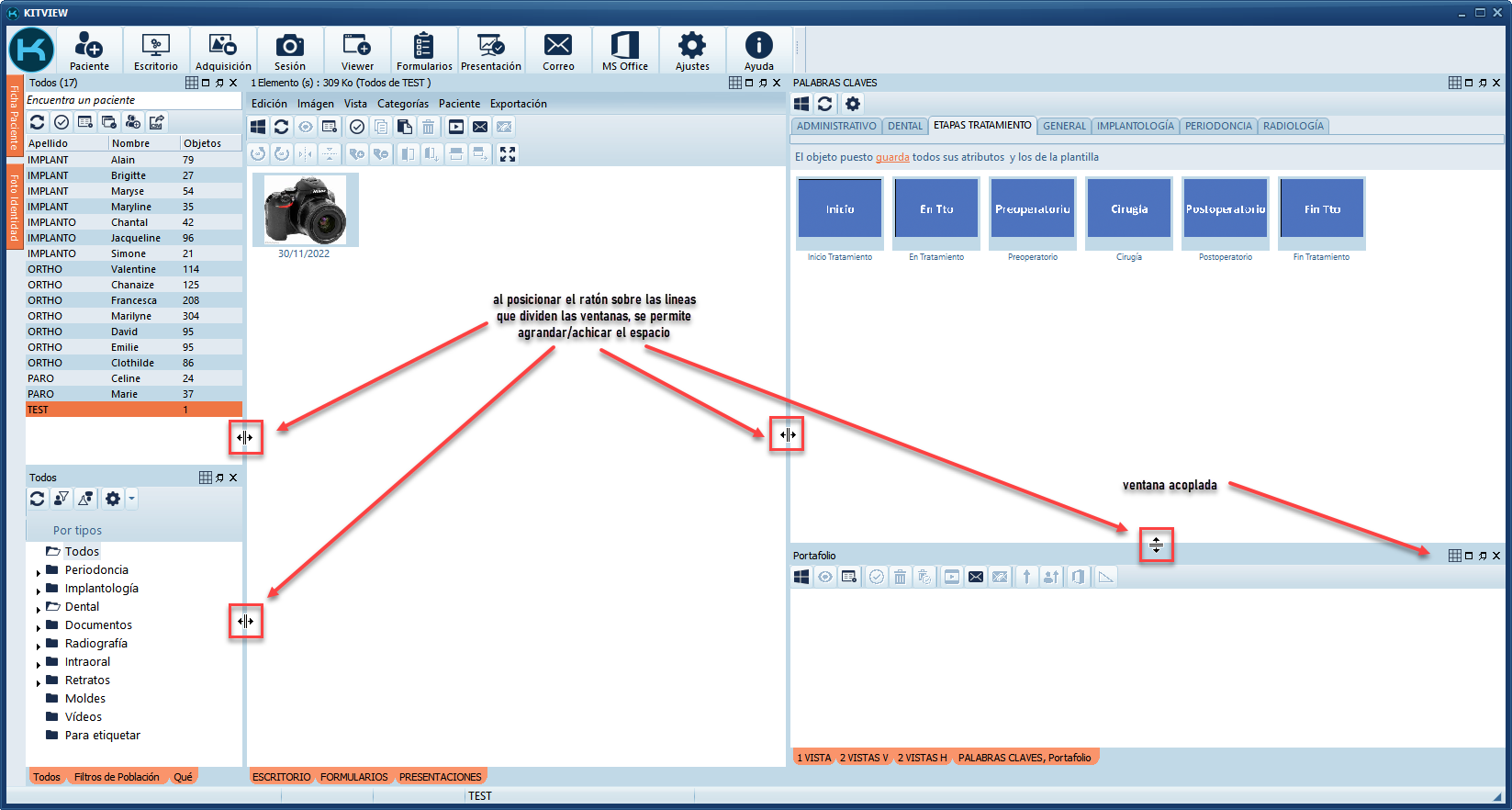Open the Categorías menu

402,104
